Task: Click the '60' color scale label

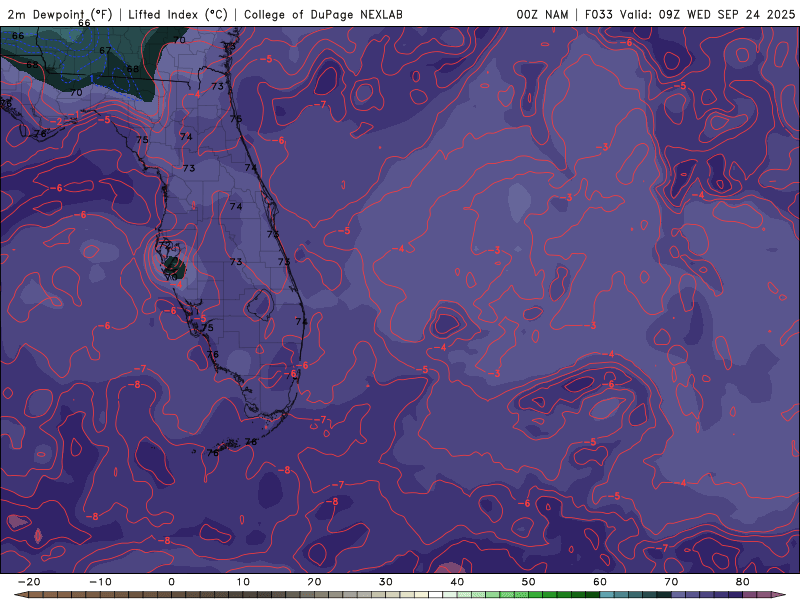Action: [x=600, y=582]
